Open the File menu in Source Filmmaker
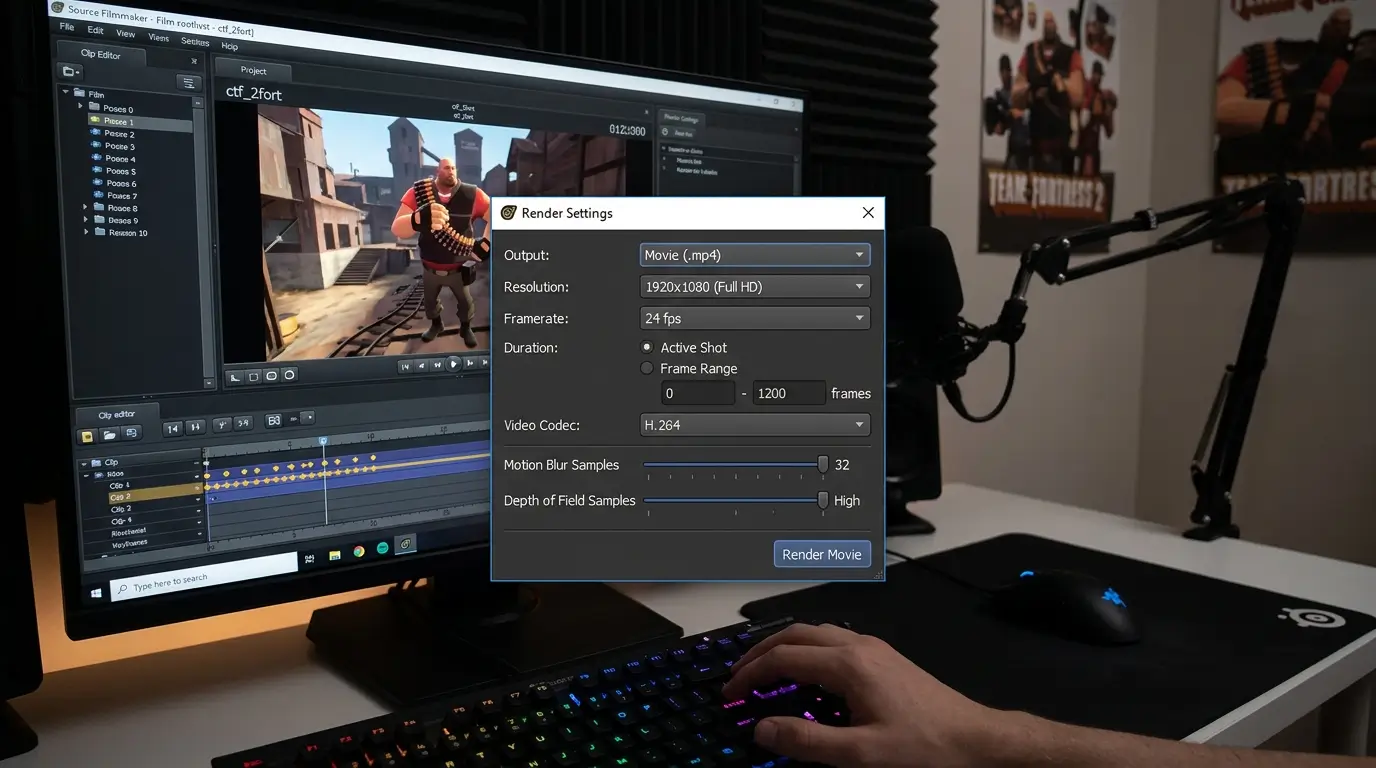The image size is (1376, 768). click(67, 27)
